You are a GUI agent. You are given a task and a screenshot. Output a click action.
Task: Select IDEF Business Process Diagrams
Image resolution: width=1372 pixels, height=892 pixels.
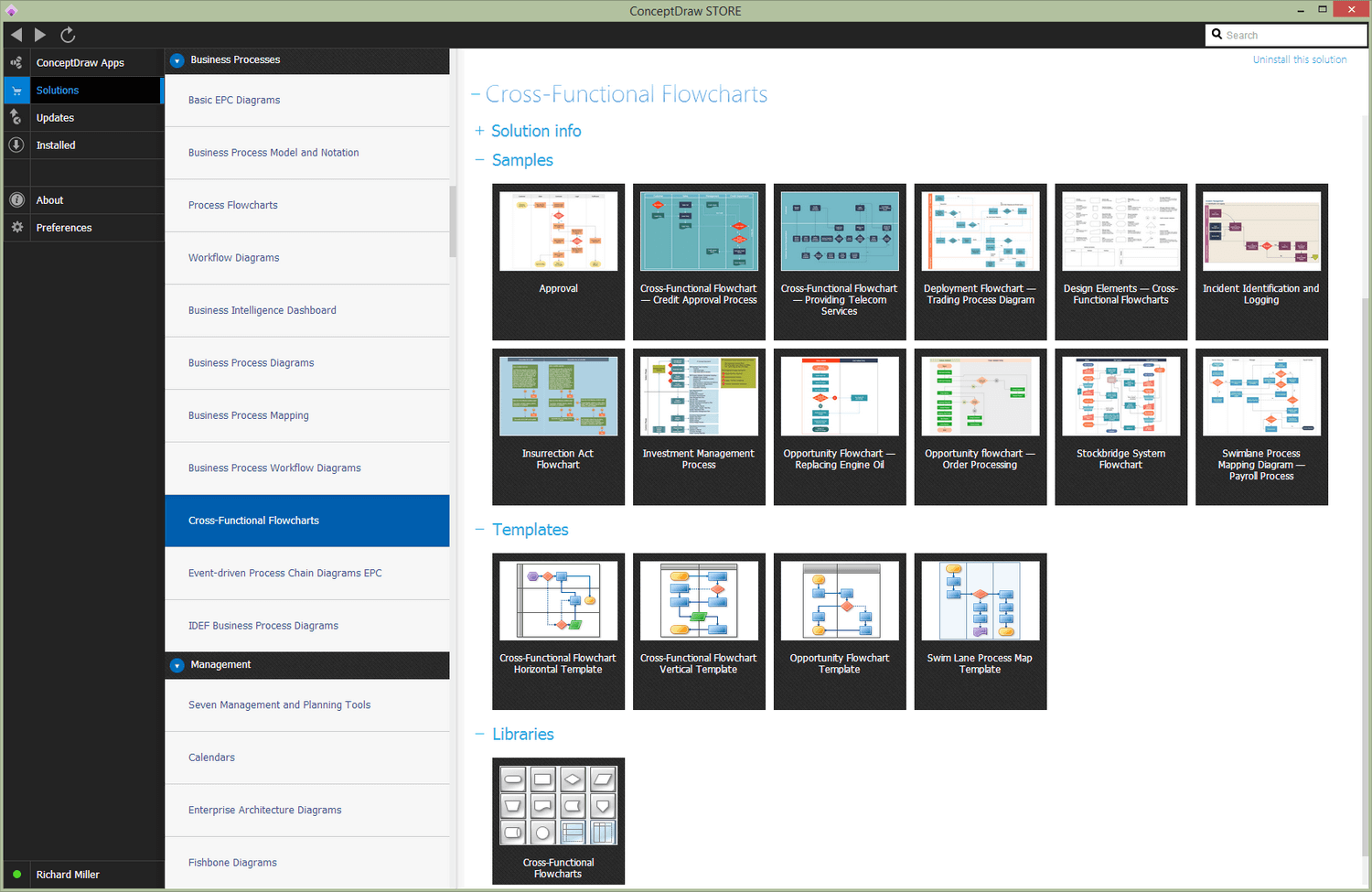click(x=307, y=626)
